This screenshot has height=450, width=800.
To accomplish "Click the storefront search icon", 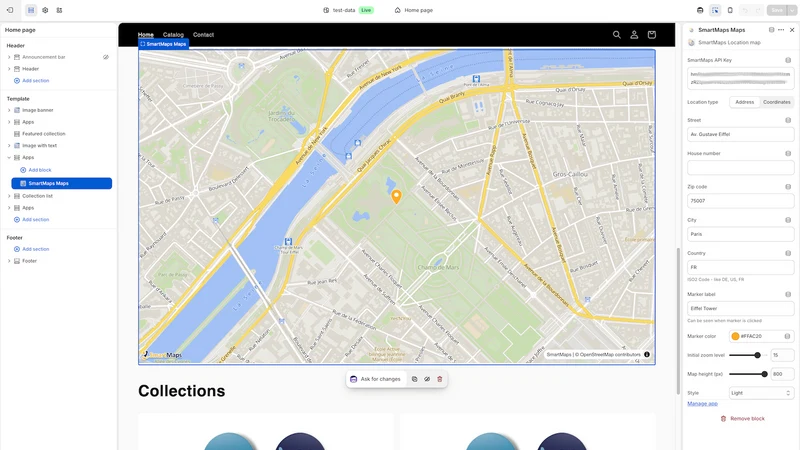I will click(x=617, y=35).
